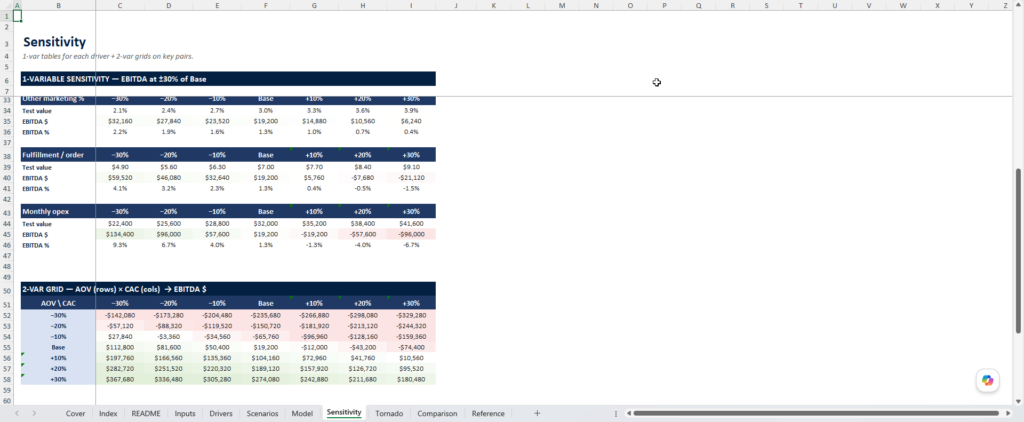Viewport: 1024px width, 422px height.
Task: Select cell with value -$142,080
Action: pyautogui.click(x=120, y=316)
